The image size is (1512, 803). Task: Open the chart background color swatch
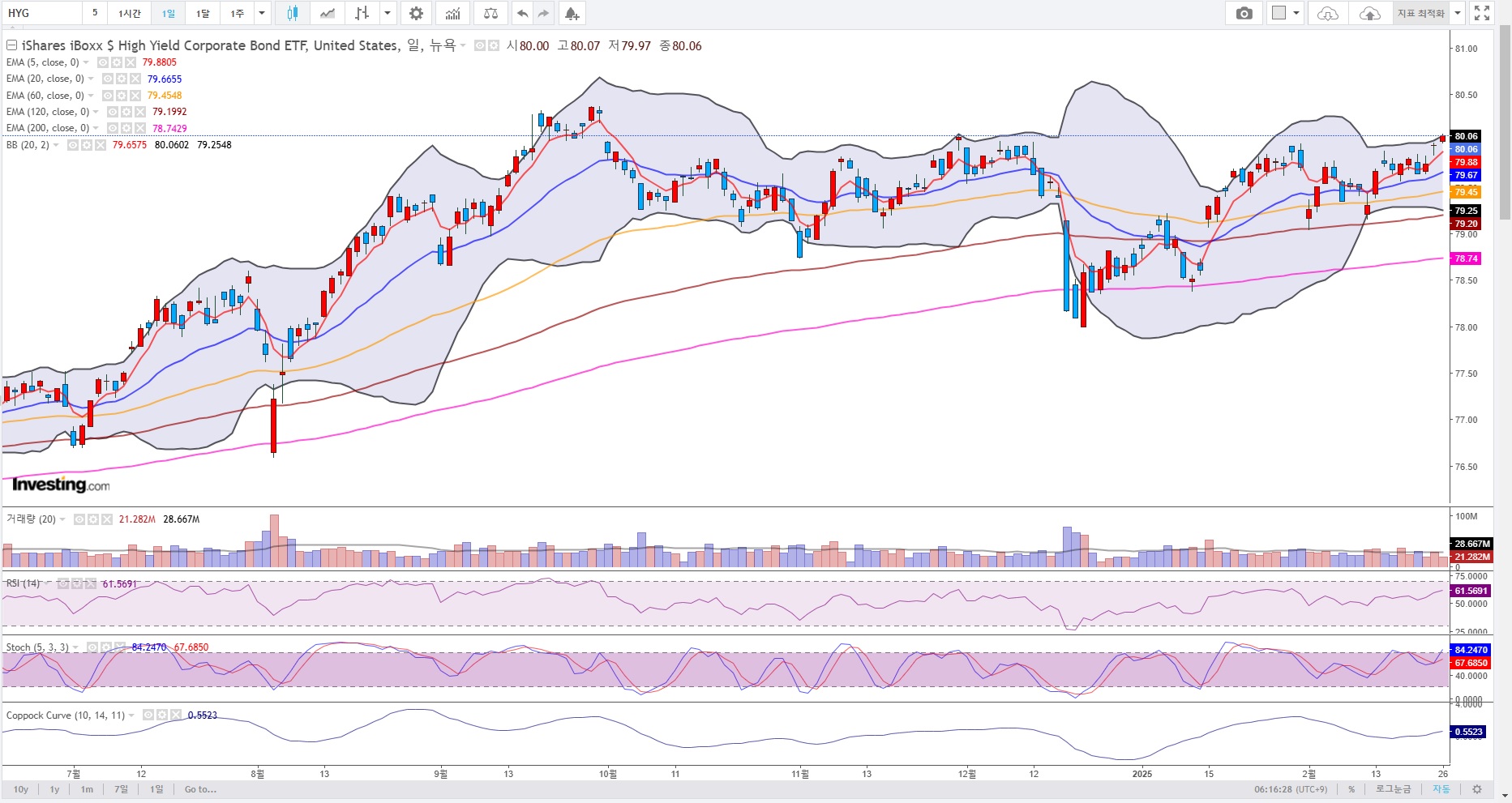click(1279, 13)
